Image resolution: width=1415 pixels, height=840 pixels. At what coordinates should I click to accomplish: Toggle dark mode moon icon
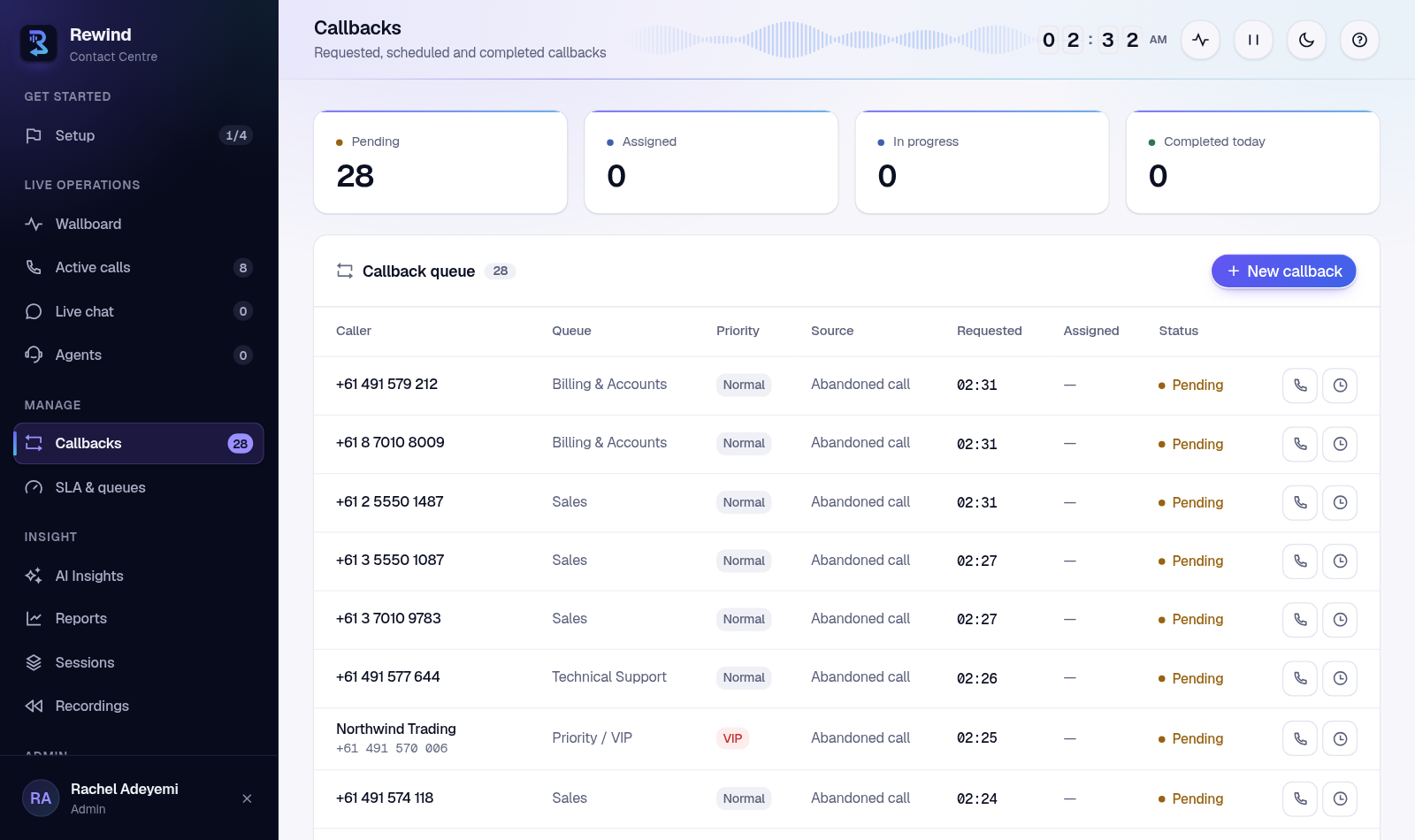click(x=1306, y=40)
